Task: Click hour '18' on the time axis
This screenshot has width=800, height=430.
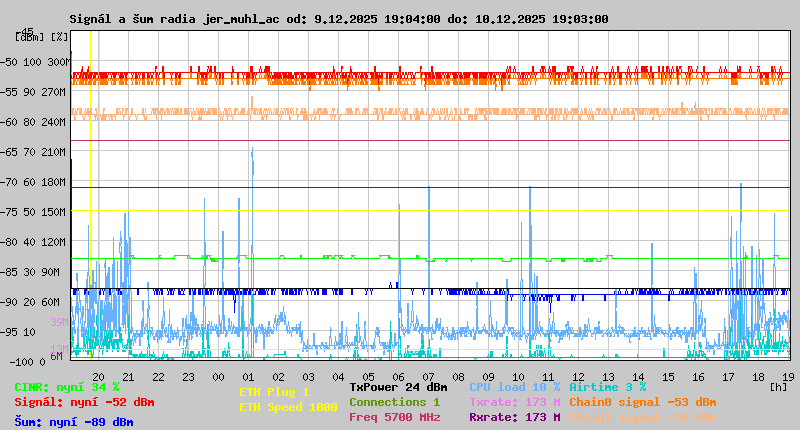Action: pyautogui.click(x=758, y=377)
